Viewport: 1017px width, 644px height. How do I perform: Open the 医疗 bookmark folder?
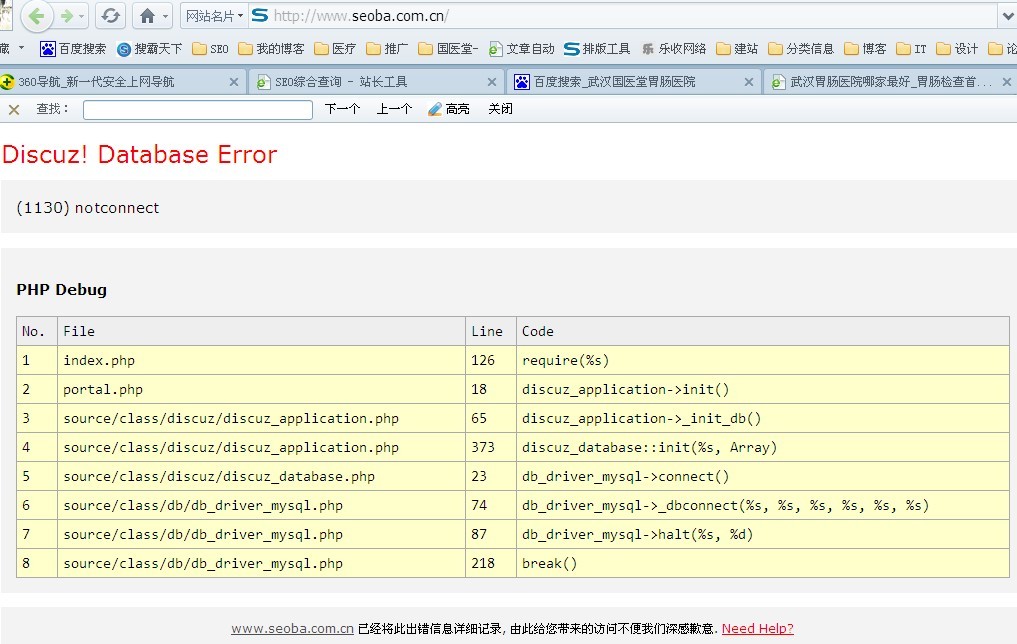coord(335,49)
